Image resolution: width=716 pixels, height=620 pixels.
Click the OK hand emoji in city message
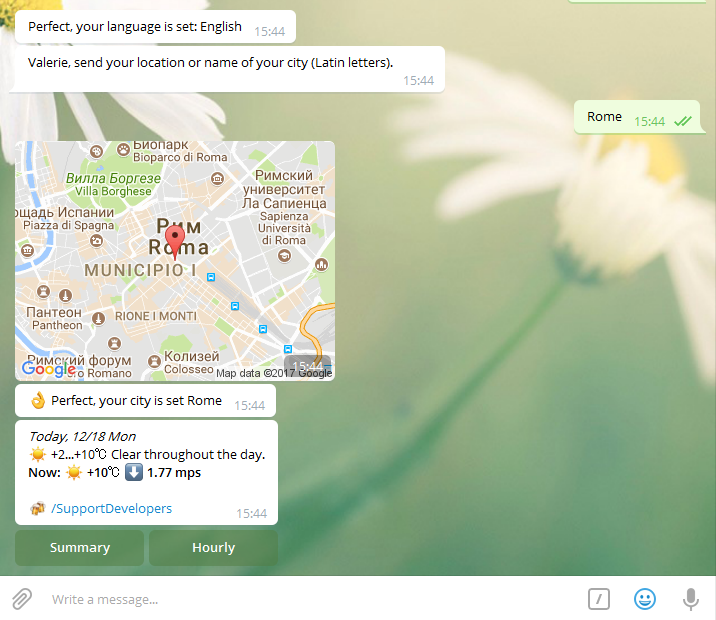(38, 400)
